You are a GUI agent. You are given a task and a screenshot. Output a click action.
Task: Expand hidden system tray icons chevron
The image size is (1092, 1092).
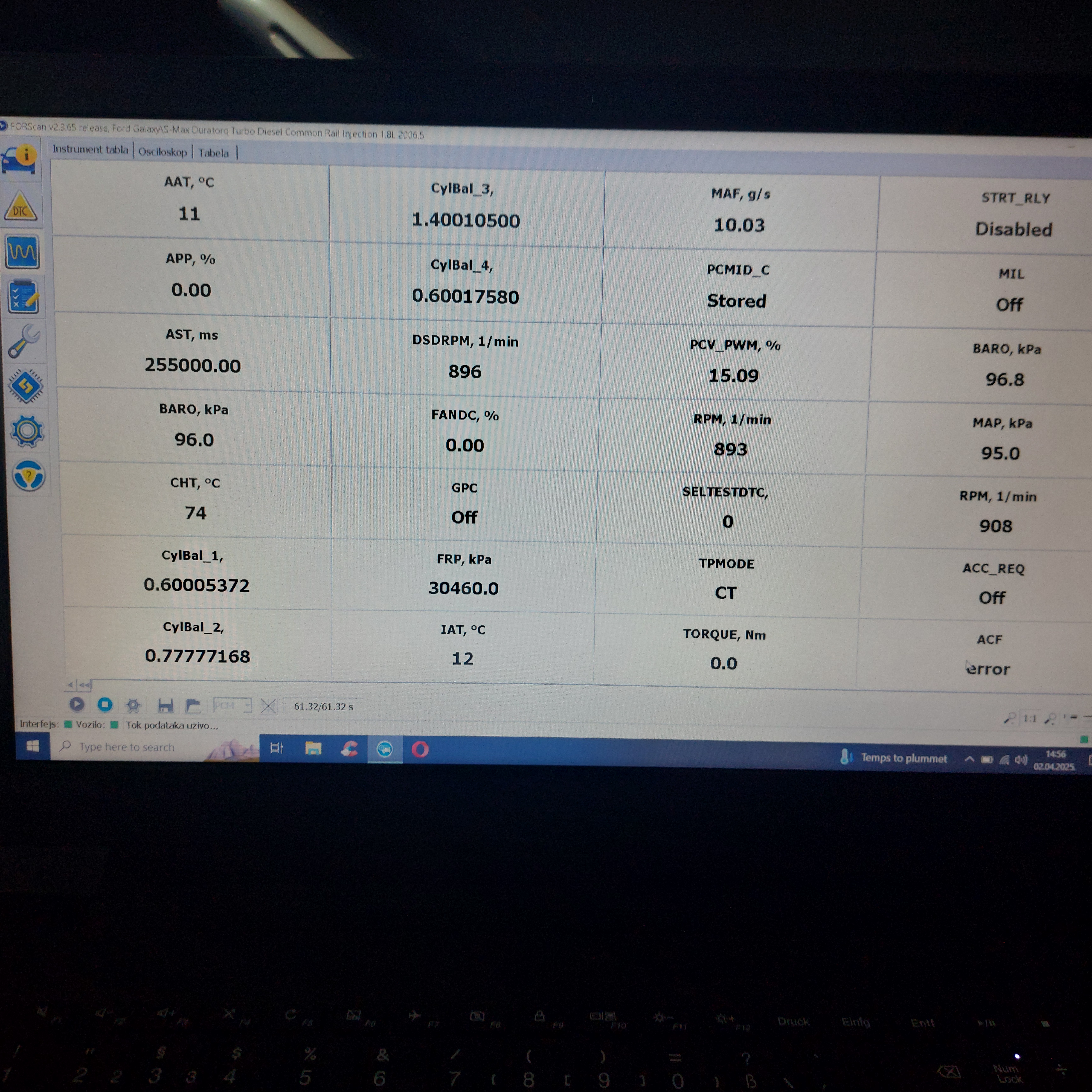[969, 759]
